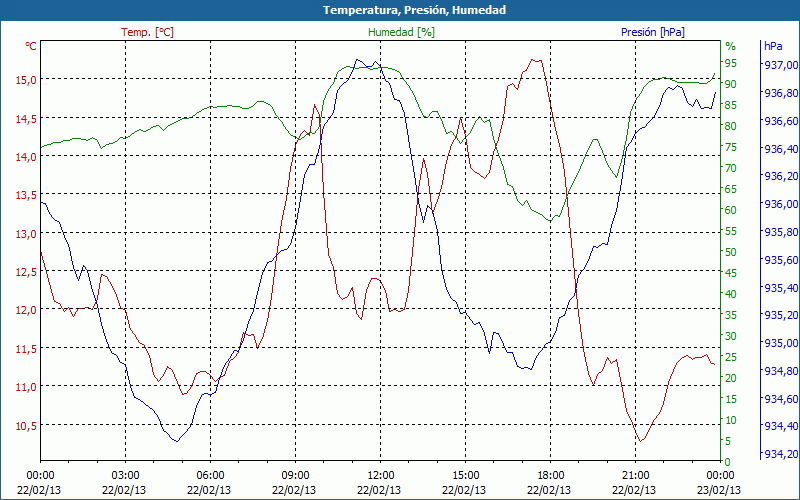This screenshot has width=800, height=500.
Task: Click the 934,60 pressure axis value
Action: click(781, 398)
